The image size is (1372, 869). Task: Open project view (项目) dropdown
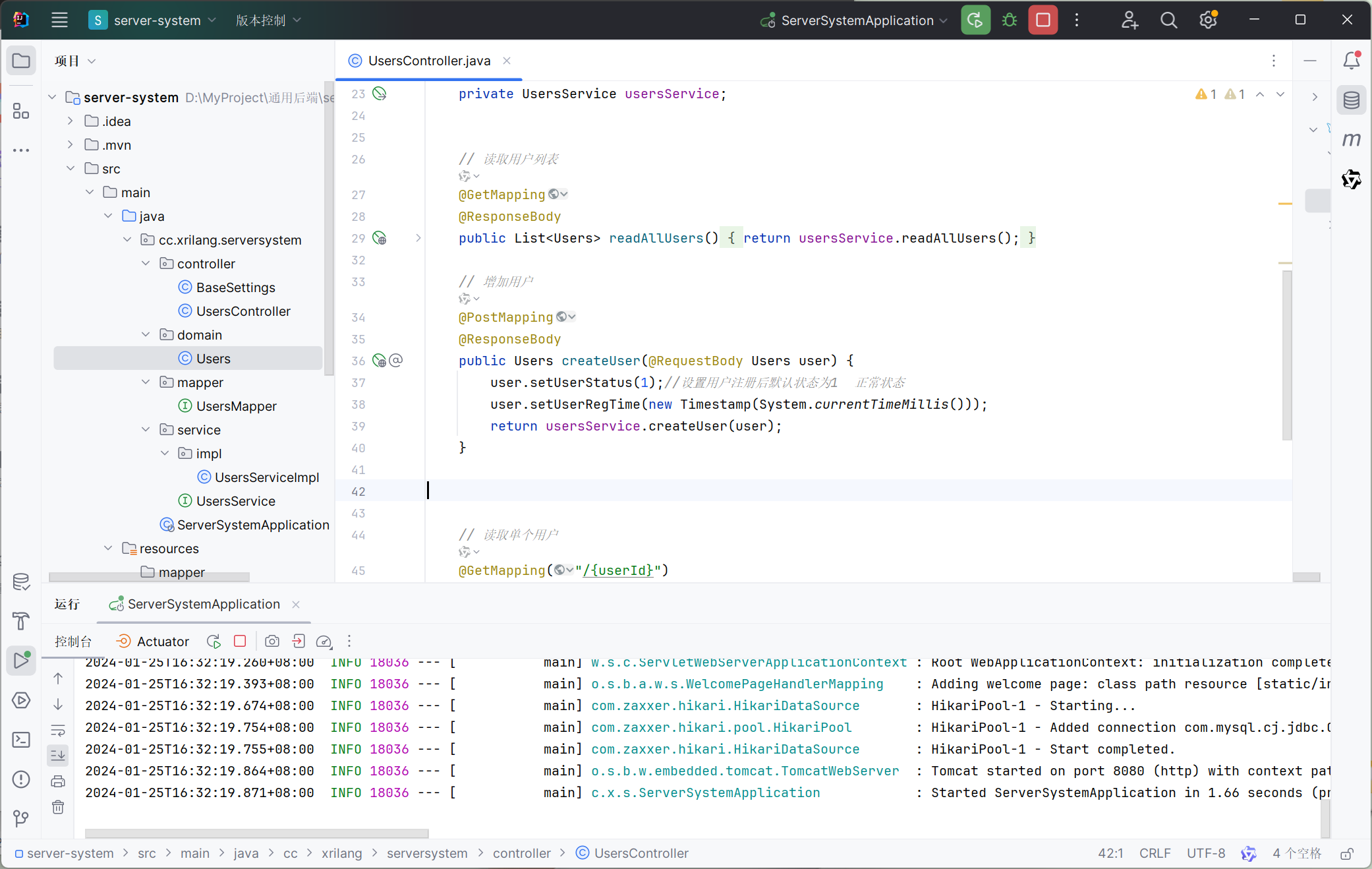point(75,61)
